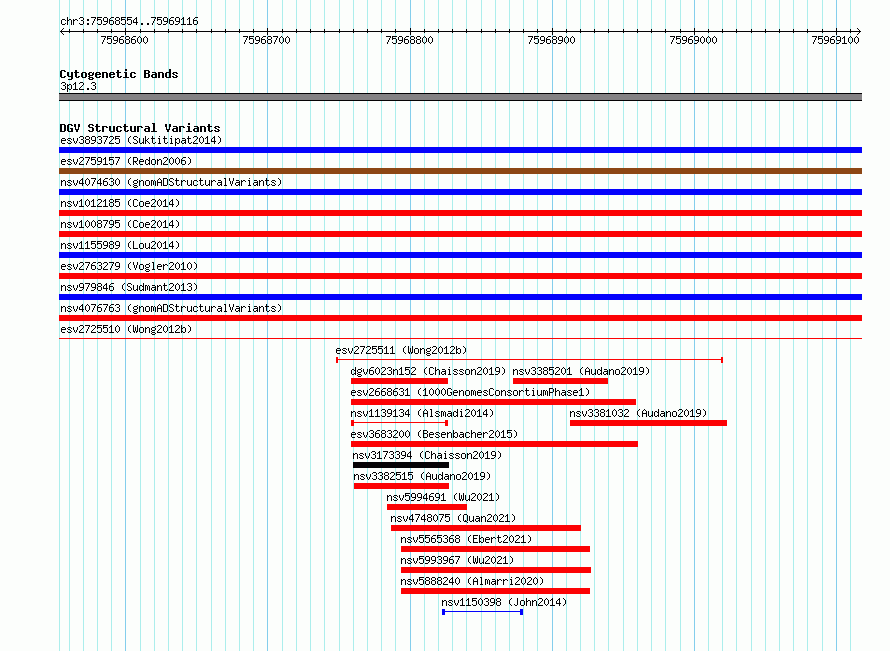Click the black nsv3173394 variant bar
Screen dimensions: 890x651
pyautogui.click(x=401, y=465)
